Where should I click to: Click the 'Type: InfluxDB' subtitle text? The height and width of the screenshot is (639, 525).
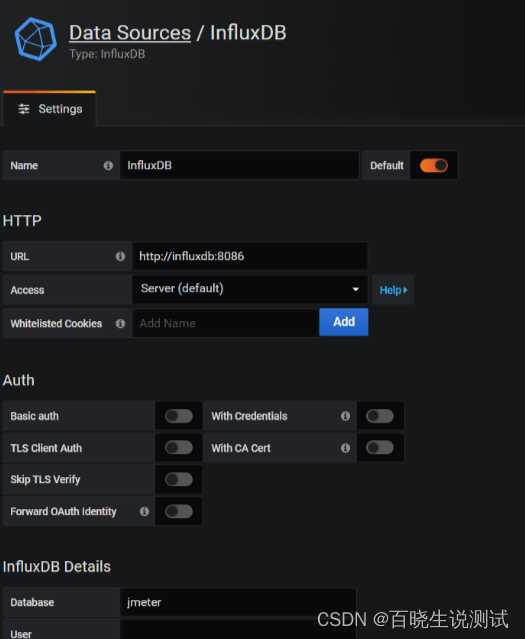pyautogui.click(x=107, y=54)
